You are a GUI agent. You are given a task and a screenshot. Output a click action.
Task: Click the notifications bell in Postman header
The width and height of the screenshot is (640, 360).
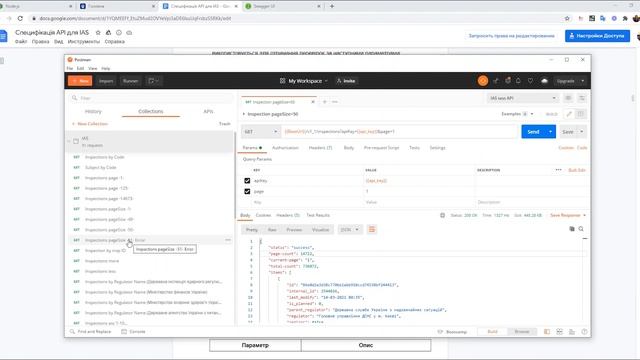point(518,81)
